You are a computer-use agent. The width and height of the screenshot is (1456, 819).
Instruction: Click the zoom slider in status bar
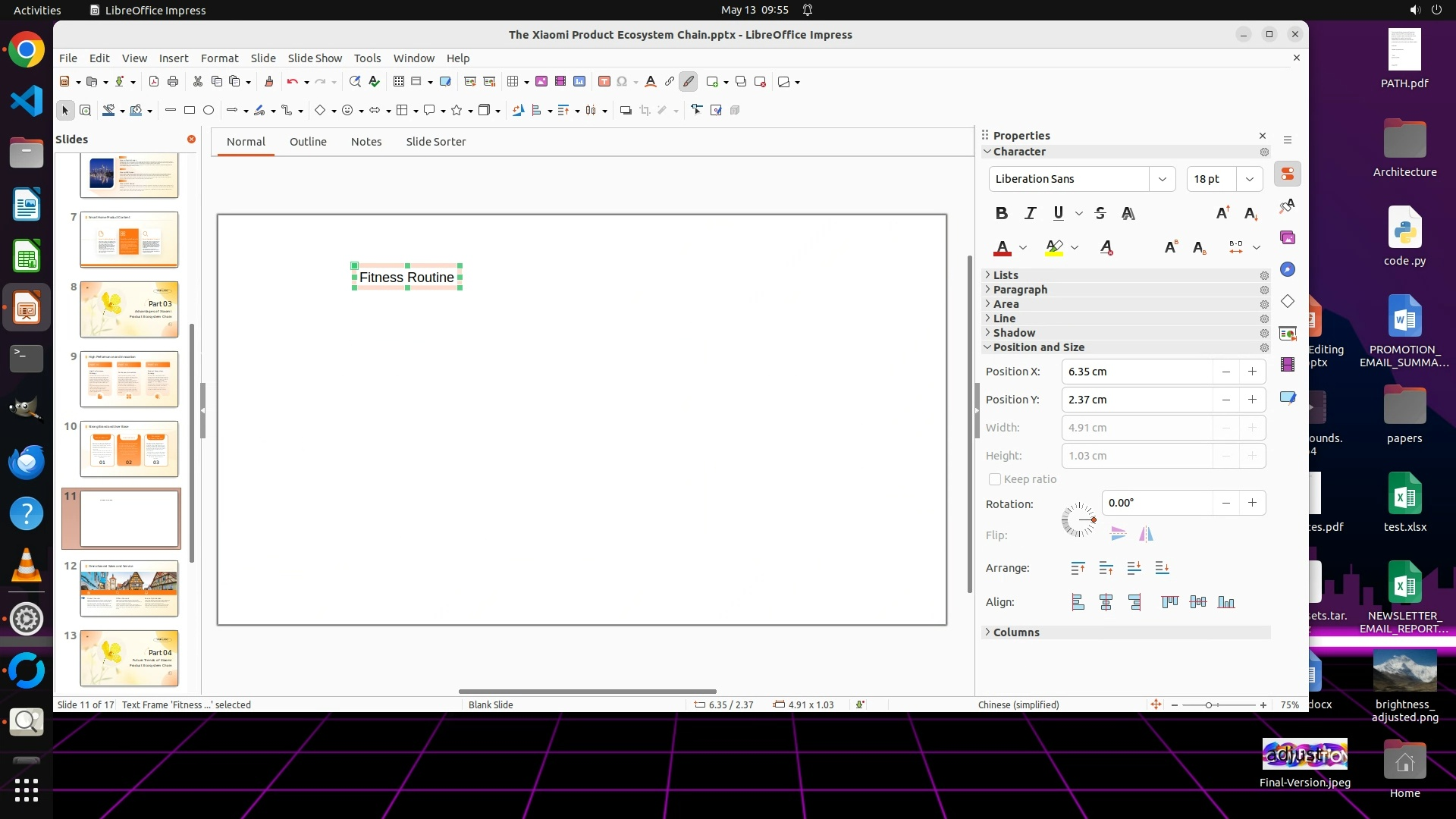[x=1209, y=705]
